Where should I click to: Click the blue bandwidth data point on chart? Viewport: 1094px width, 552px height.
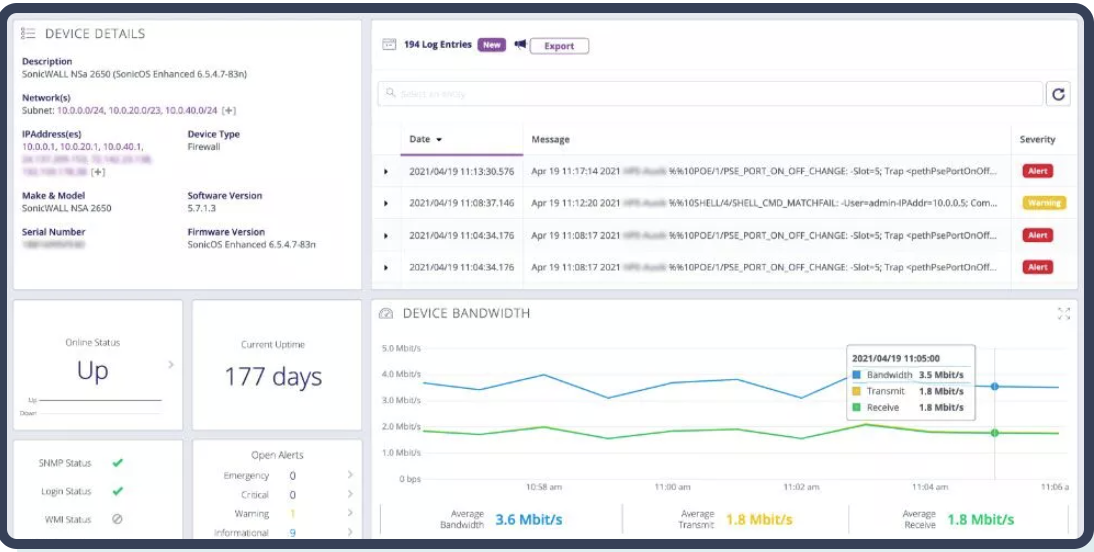point(995,386)
